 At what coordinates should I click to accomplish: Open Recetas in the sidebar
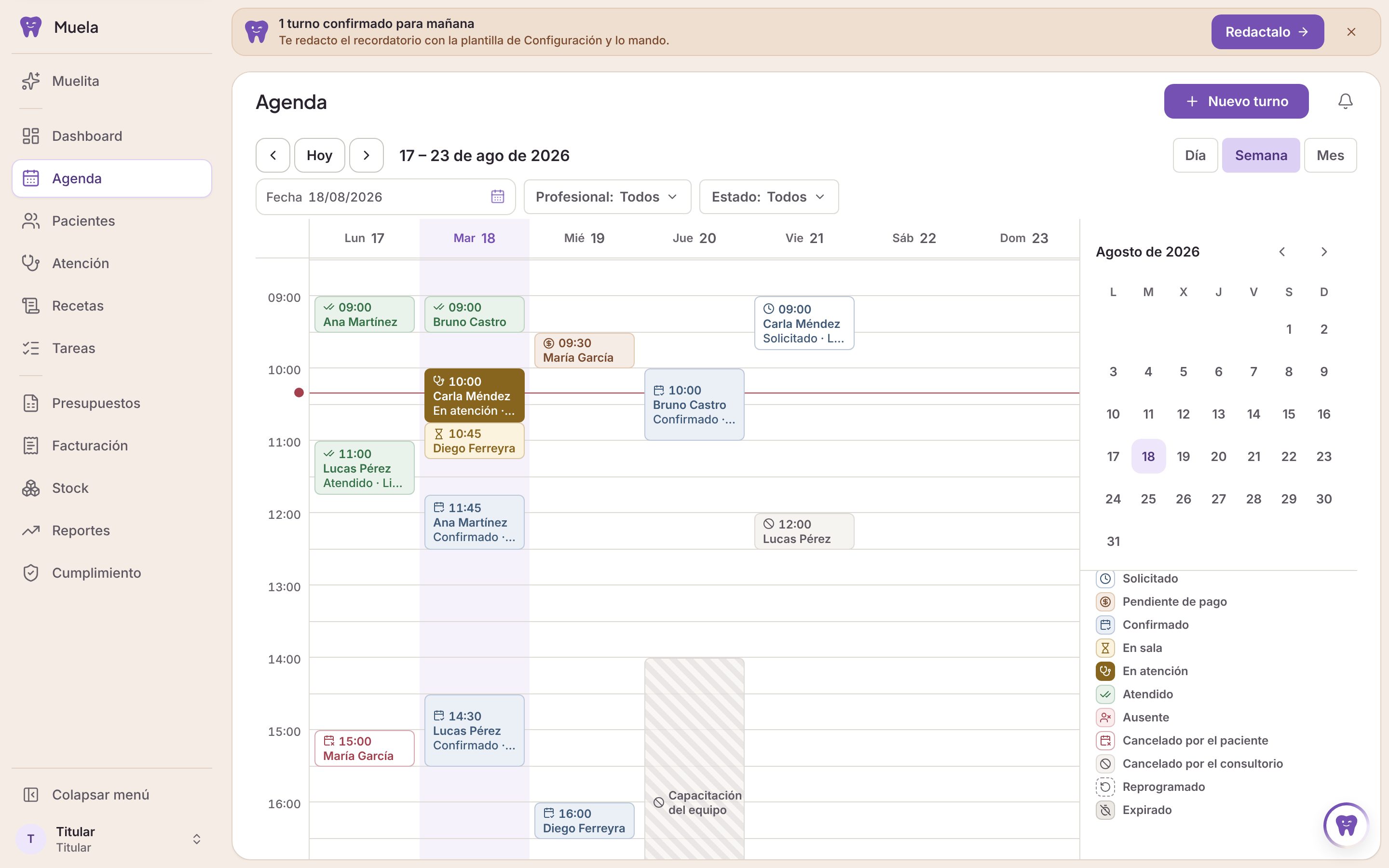pyautogui.click(x=111, y=306)
